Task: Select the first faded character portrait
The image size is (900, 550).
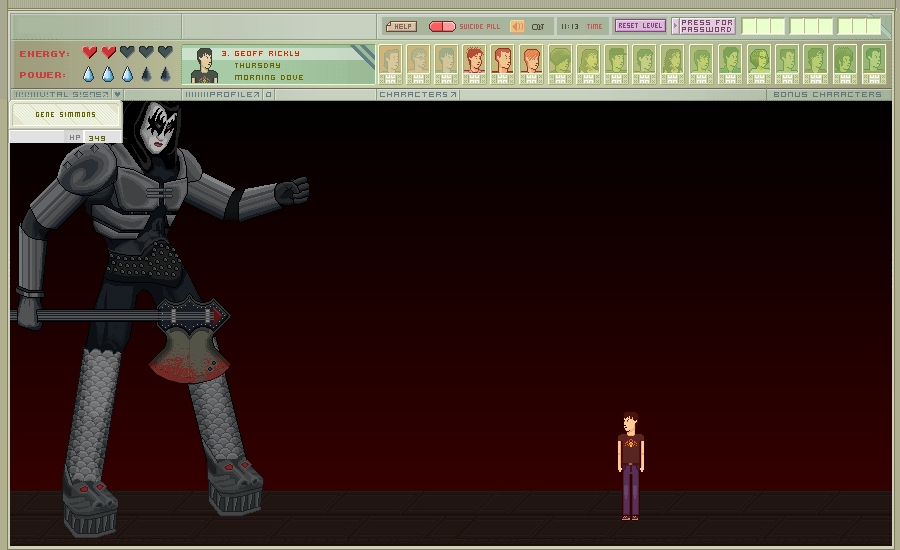Action: (x=390, y=63)
